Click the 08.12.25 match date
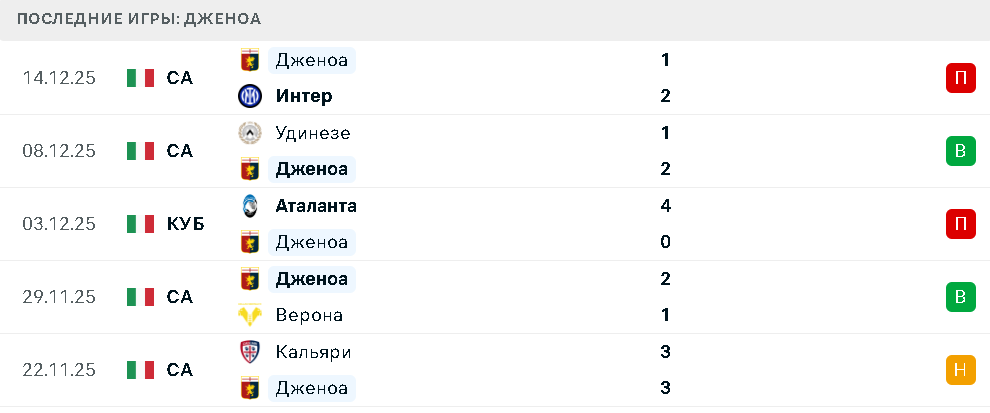Viewport: 990px width, 413px height. (59, 151)
